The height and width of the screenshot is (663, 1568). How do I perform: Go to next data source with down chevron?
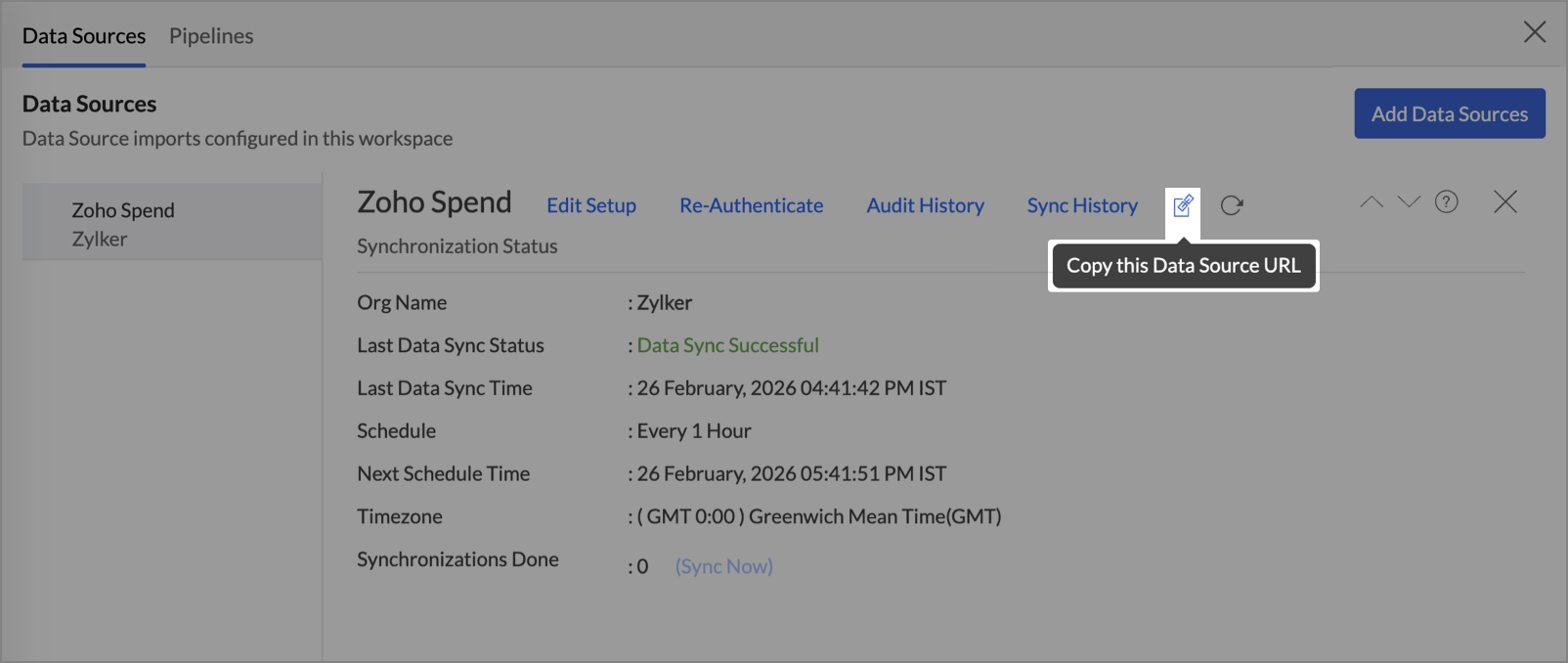coord(1409,202)
